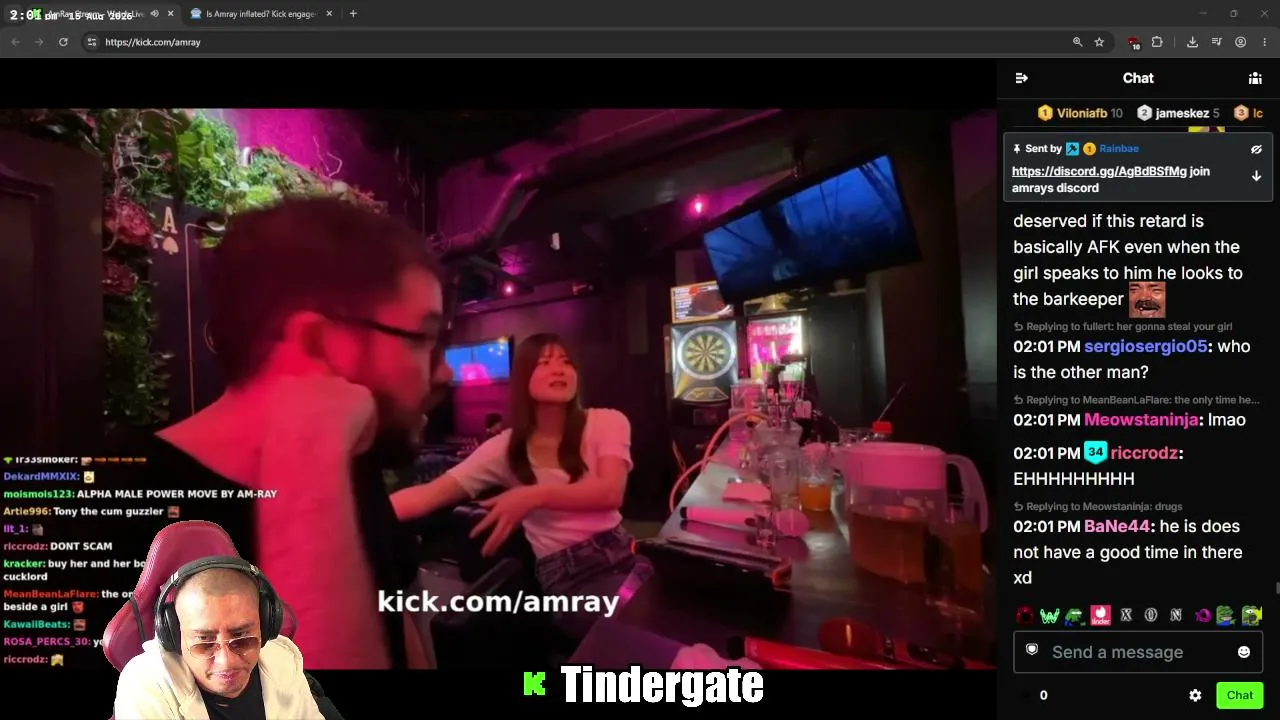Click the reply context above sergiosergio05's message

(1123, 327)
